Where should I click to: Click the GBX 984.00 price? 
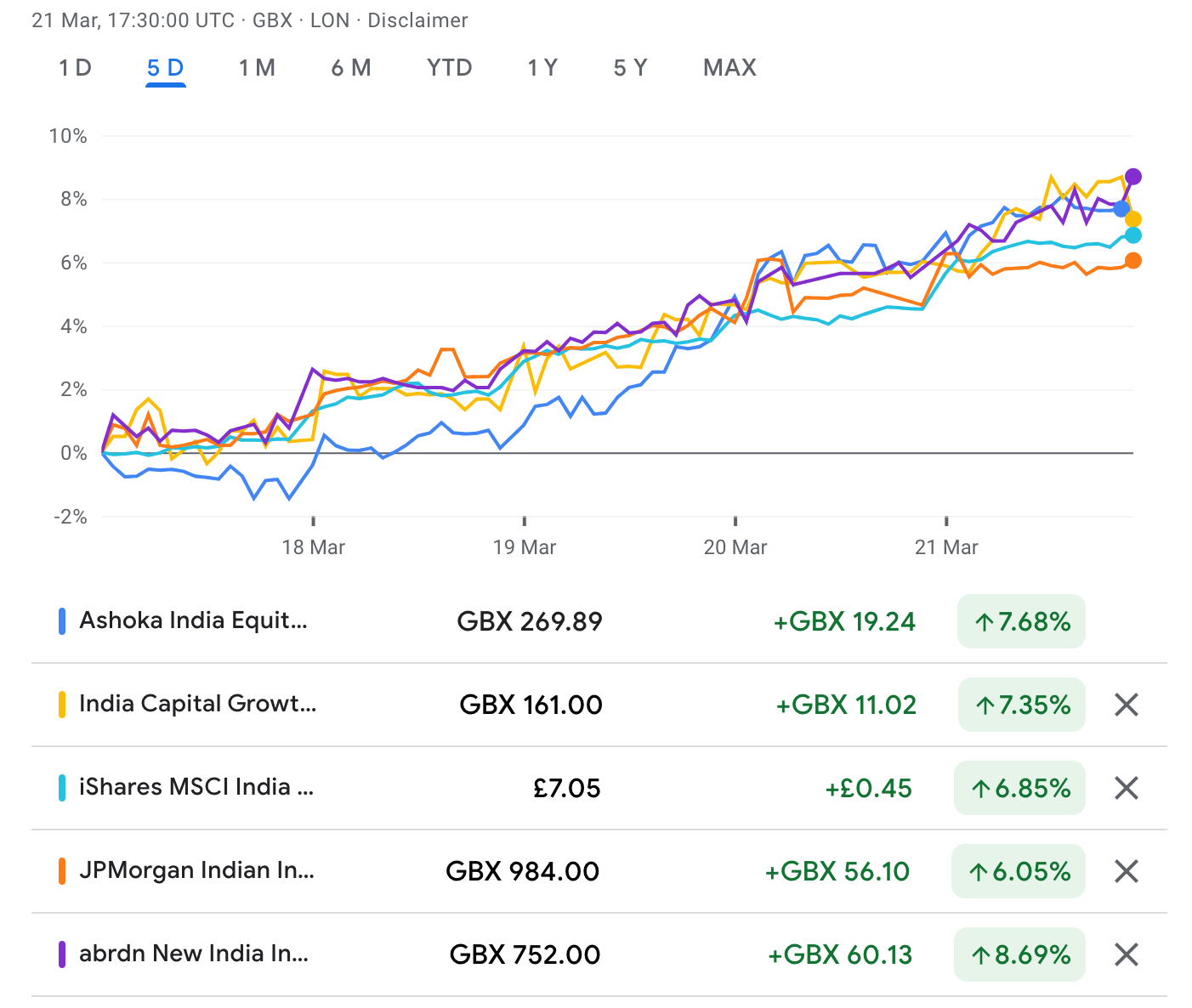click(x=523, y=871)
